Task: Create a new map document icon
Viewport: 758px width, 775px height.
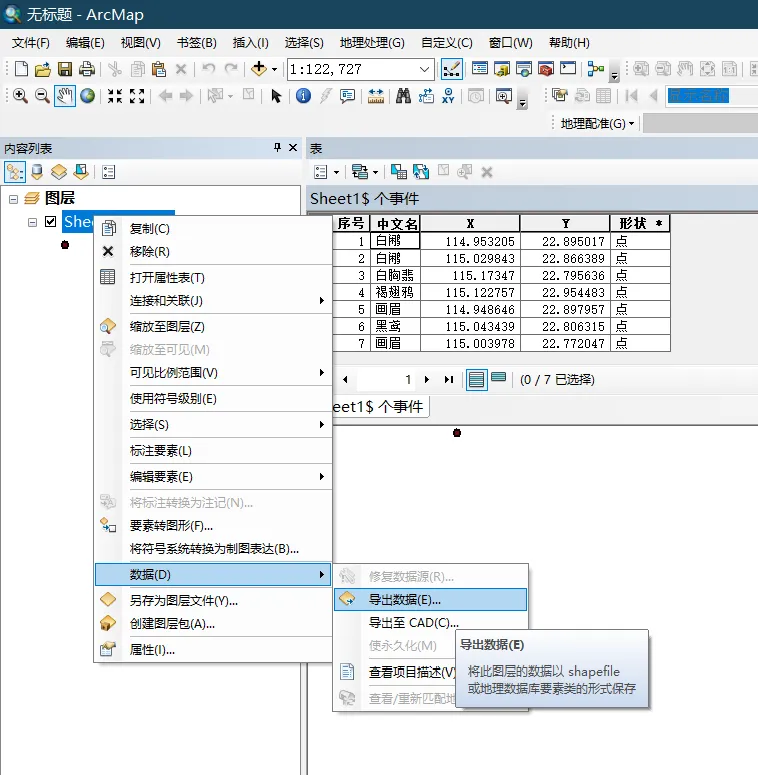Action: pos(21,69)
